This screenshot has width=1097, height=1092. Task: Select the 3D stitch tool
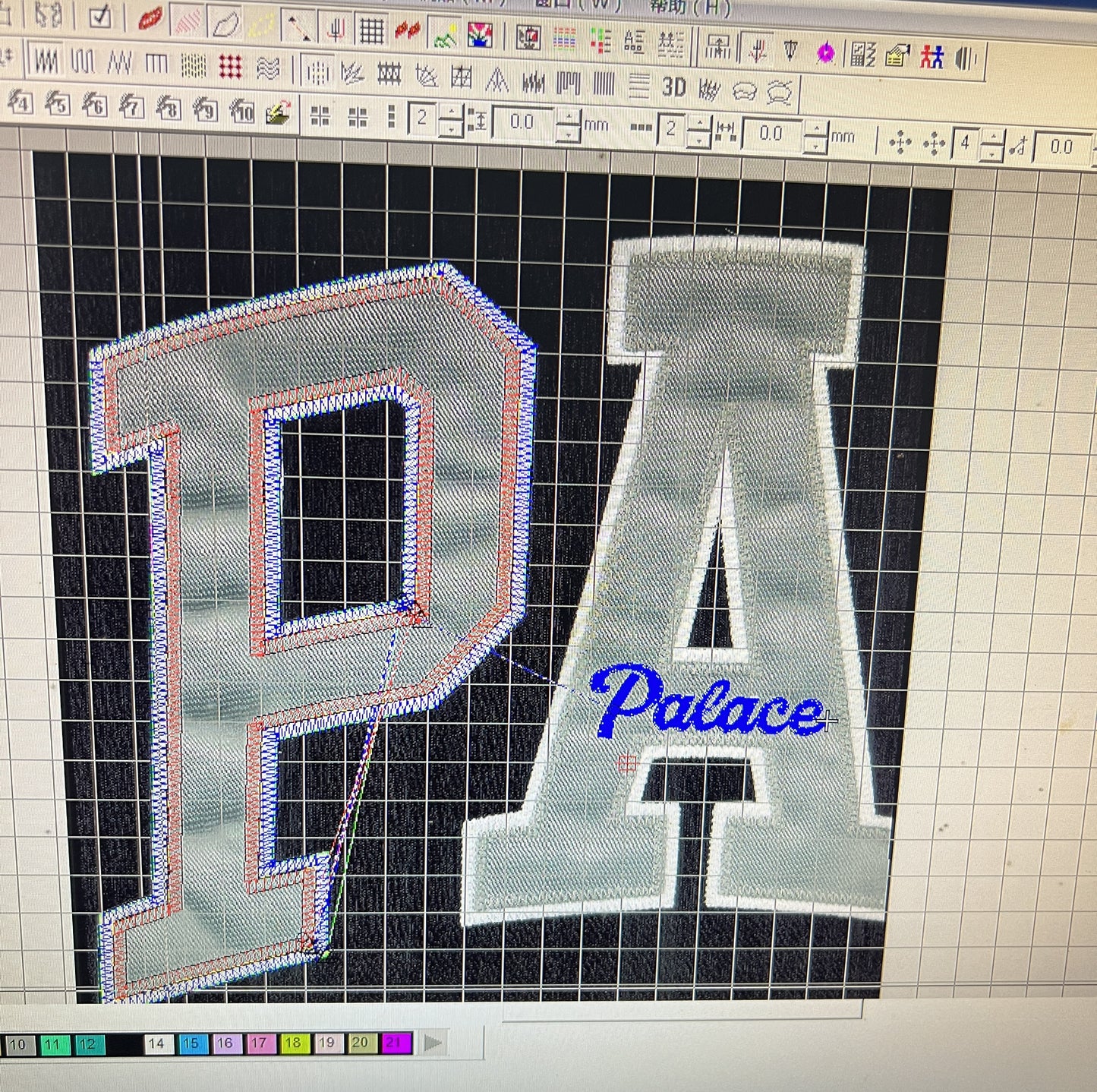[x=673, y=87]
